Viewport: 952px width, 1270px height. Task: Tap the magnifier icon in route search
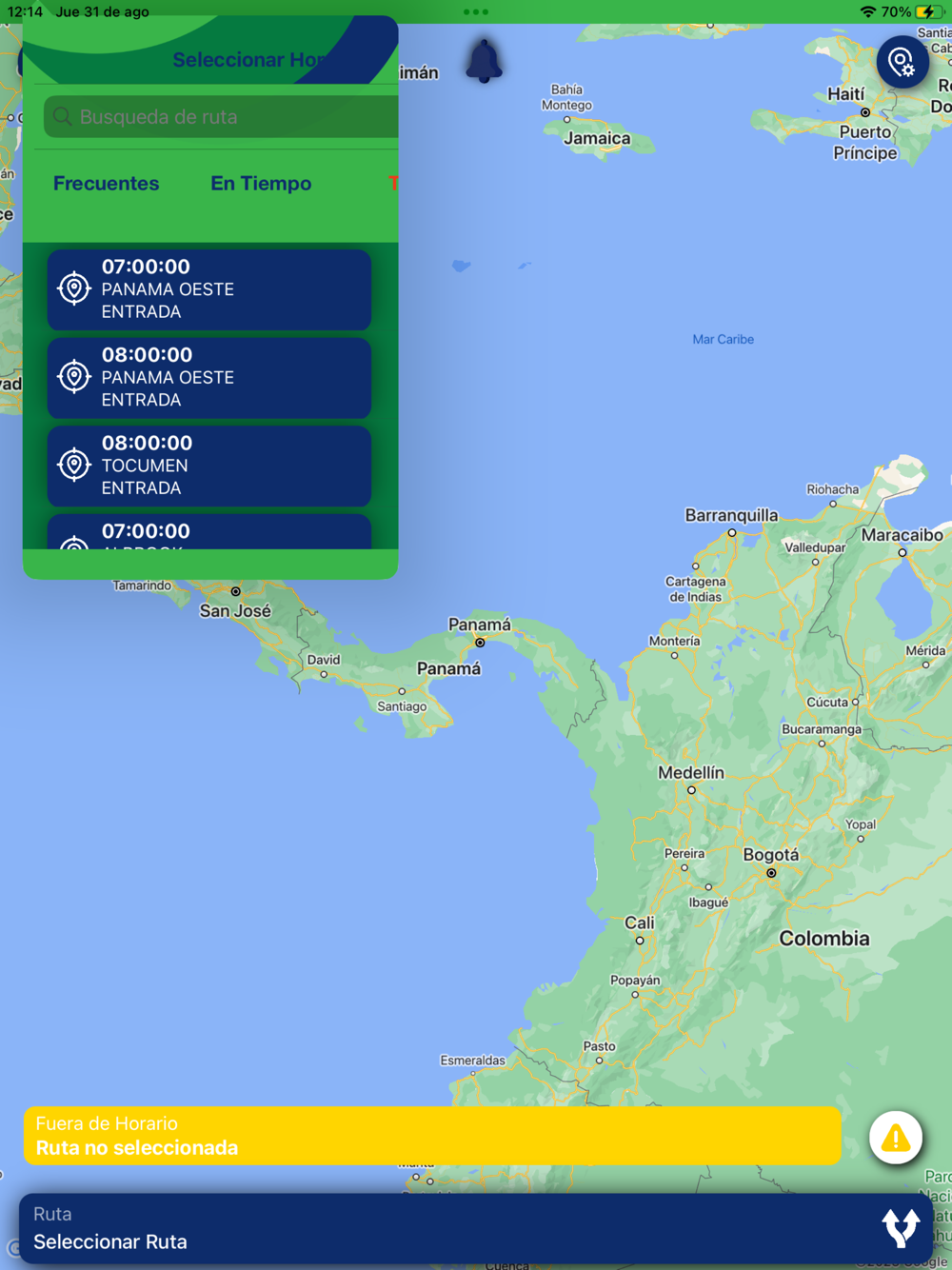pyautogui.click(x=63, y=116)
